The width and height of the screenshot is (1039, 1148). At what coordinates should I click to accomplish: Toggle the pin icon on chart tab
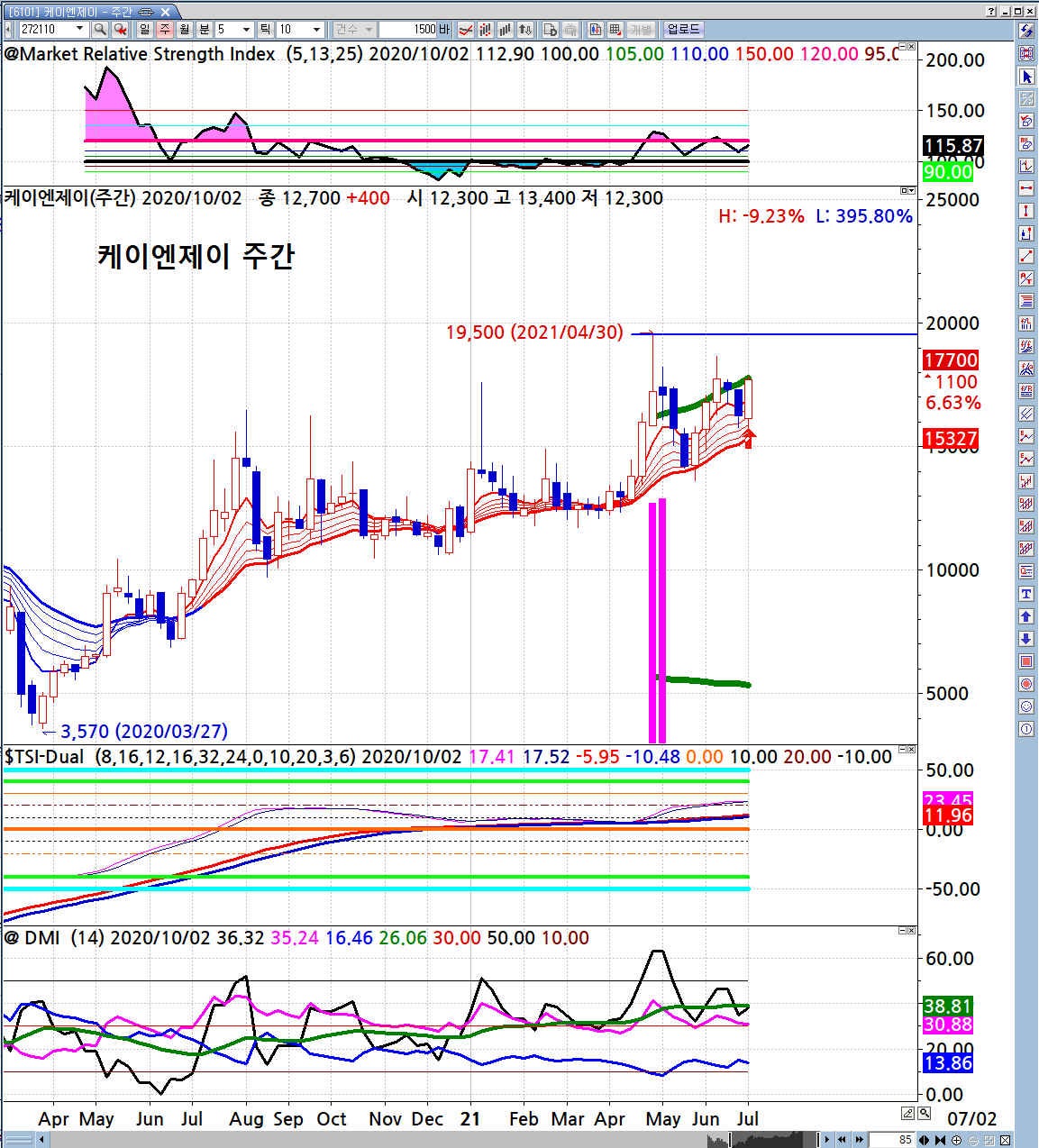click(147, 12)
